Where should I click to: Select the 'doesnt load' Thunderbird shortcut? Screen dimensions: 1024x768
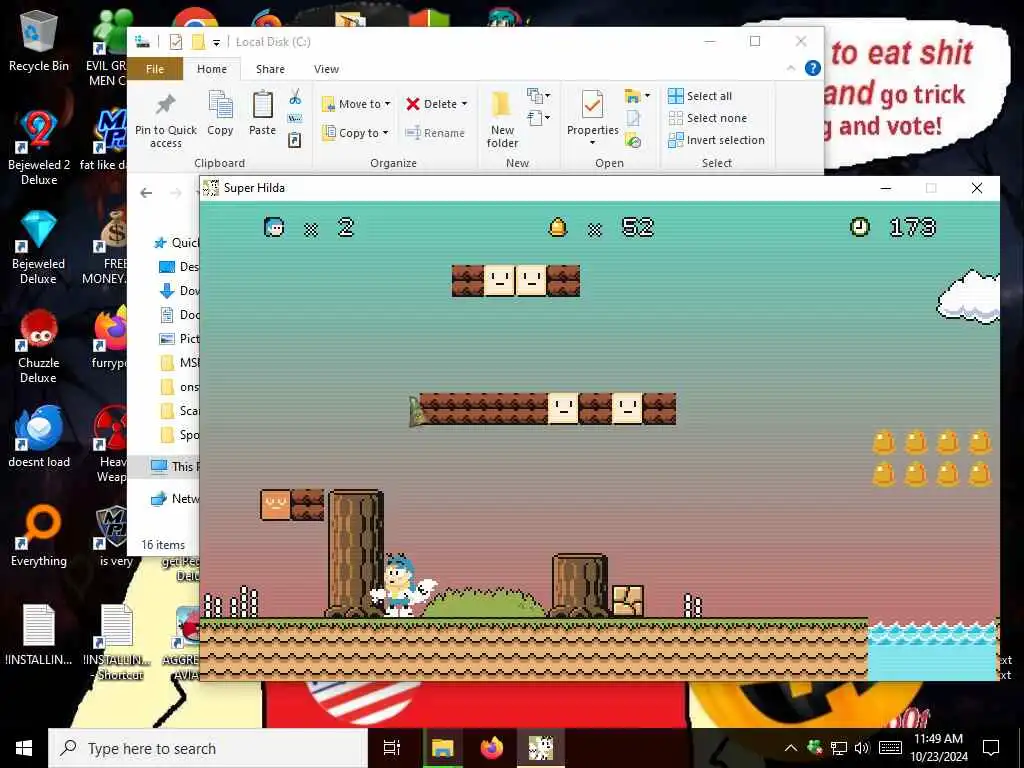[39, 437]
